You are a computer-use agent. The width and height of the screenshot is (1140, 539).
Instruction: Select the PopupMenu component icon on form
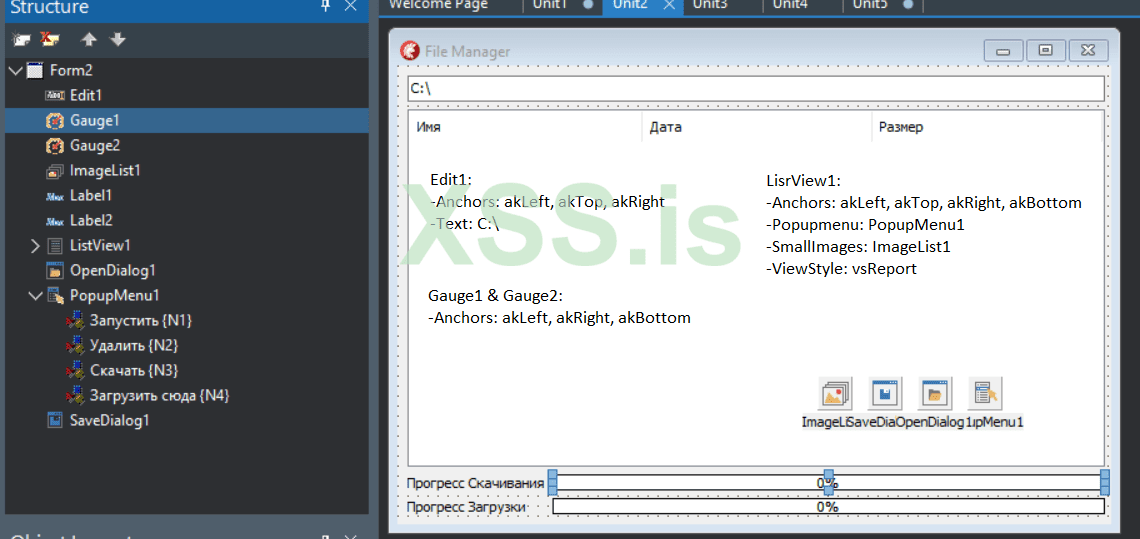(985, 394)
